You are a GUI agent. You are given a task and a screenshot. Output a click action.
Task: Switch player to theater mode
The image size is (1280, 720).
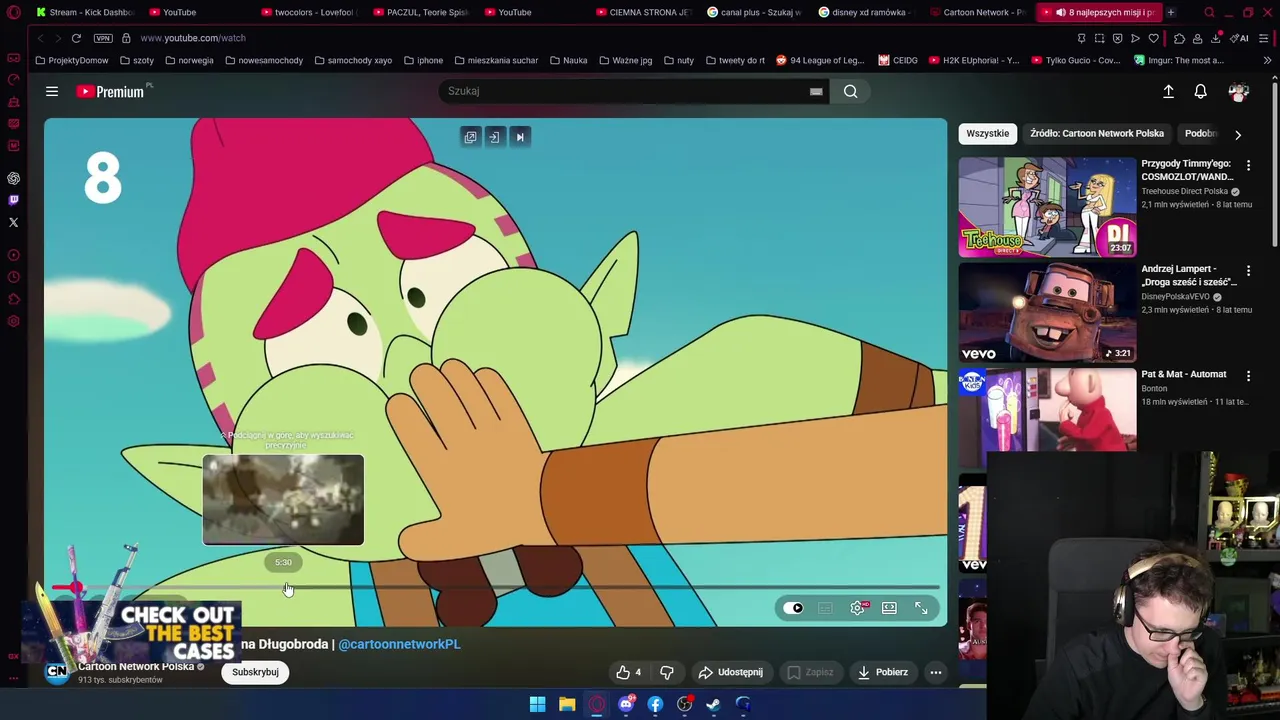[889, 608]
